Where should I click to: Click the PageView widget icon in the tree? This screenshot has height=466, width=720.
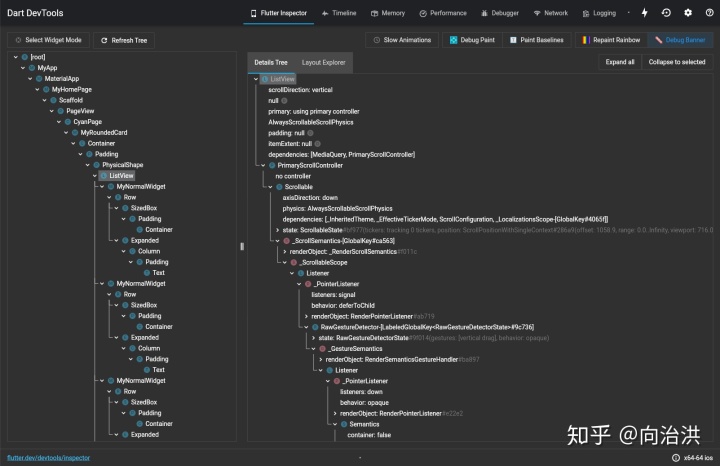point(61,111)
